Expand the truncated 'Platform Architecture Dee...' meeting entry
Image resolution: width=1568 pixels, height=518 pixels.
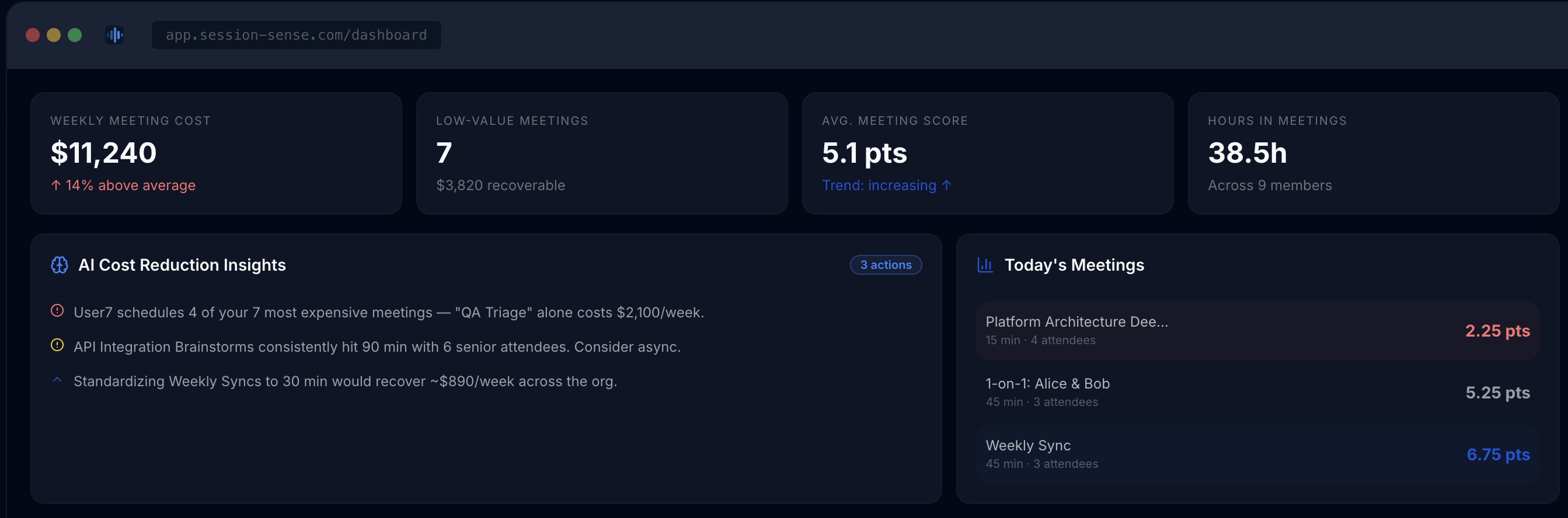pyautogui.click(x=1076, y=321)
